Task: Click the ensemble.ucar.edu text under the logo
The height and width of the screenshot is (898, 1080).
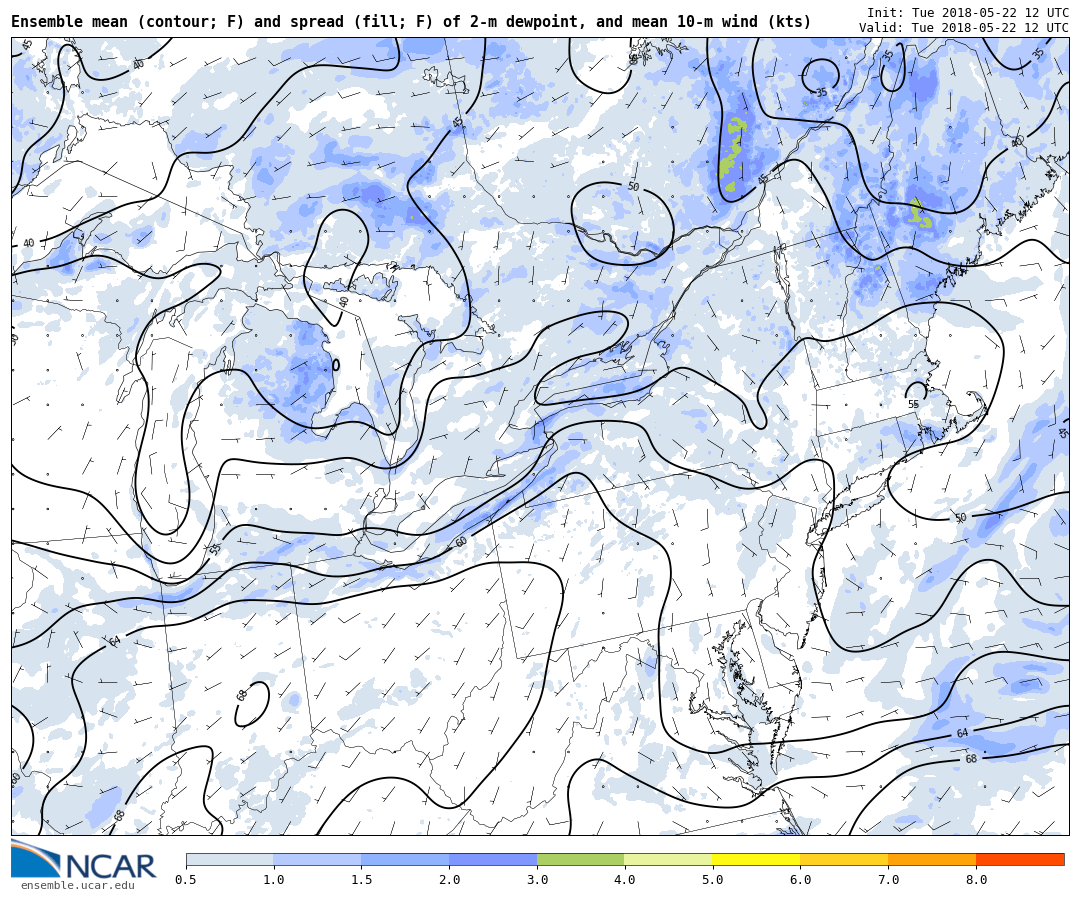Action: pyautogui.click(x=77, y=886)
